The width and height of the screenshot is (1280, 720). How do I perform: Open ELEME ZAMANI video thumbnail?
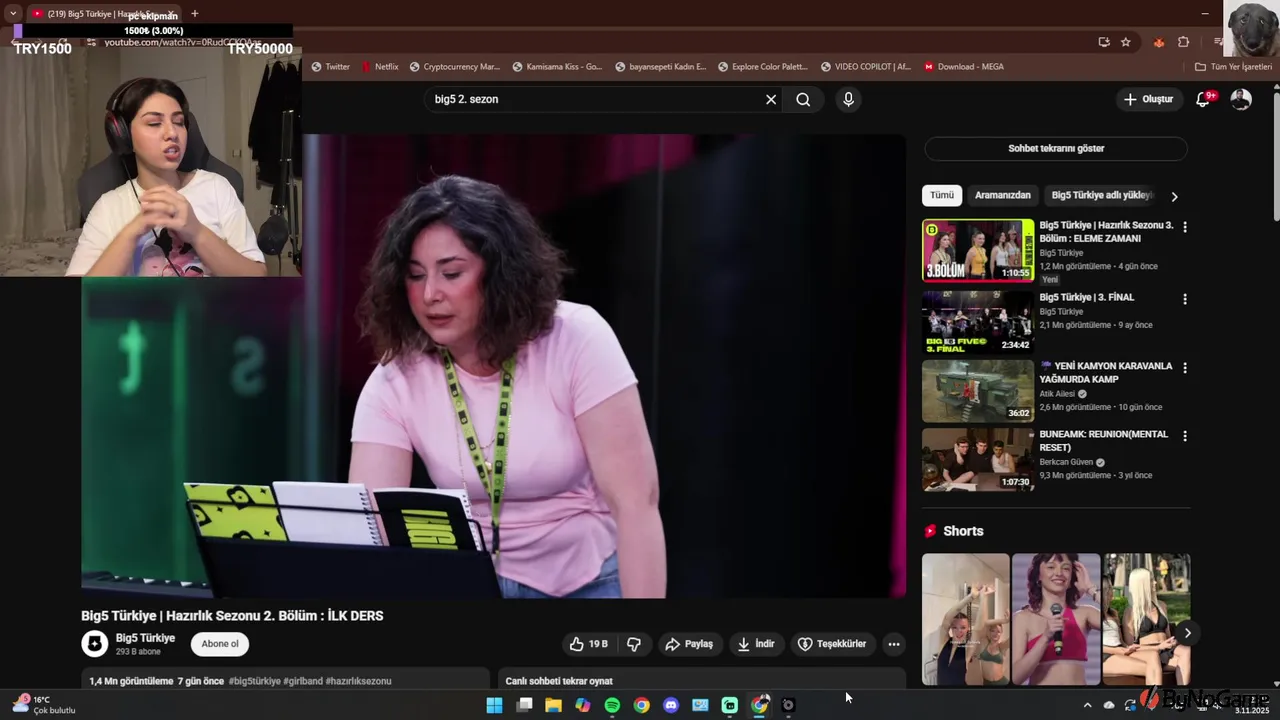point(978,250)
